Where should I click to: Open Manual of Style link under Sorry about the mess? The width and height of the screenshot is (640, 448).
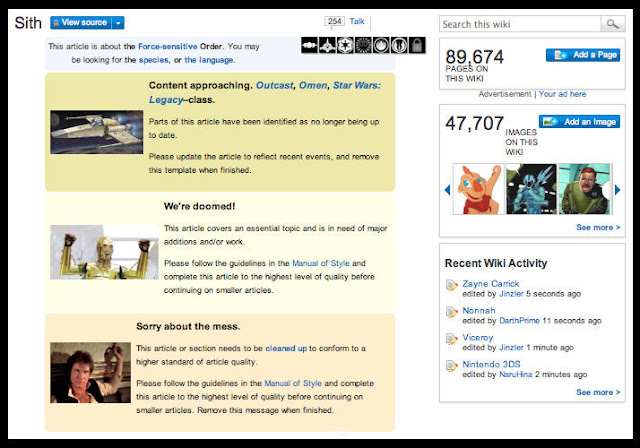293,384
